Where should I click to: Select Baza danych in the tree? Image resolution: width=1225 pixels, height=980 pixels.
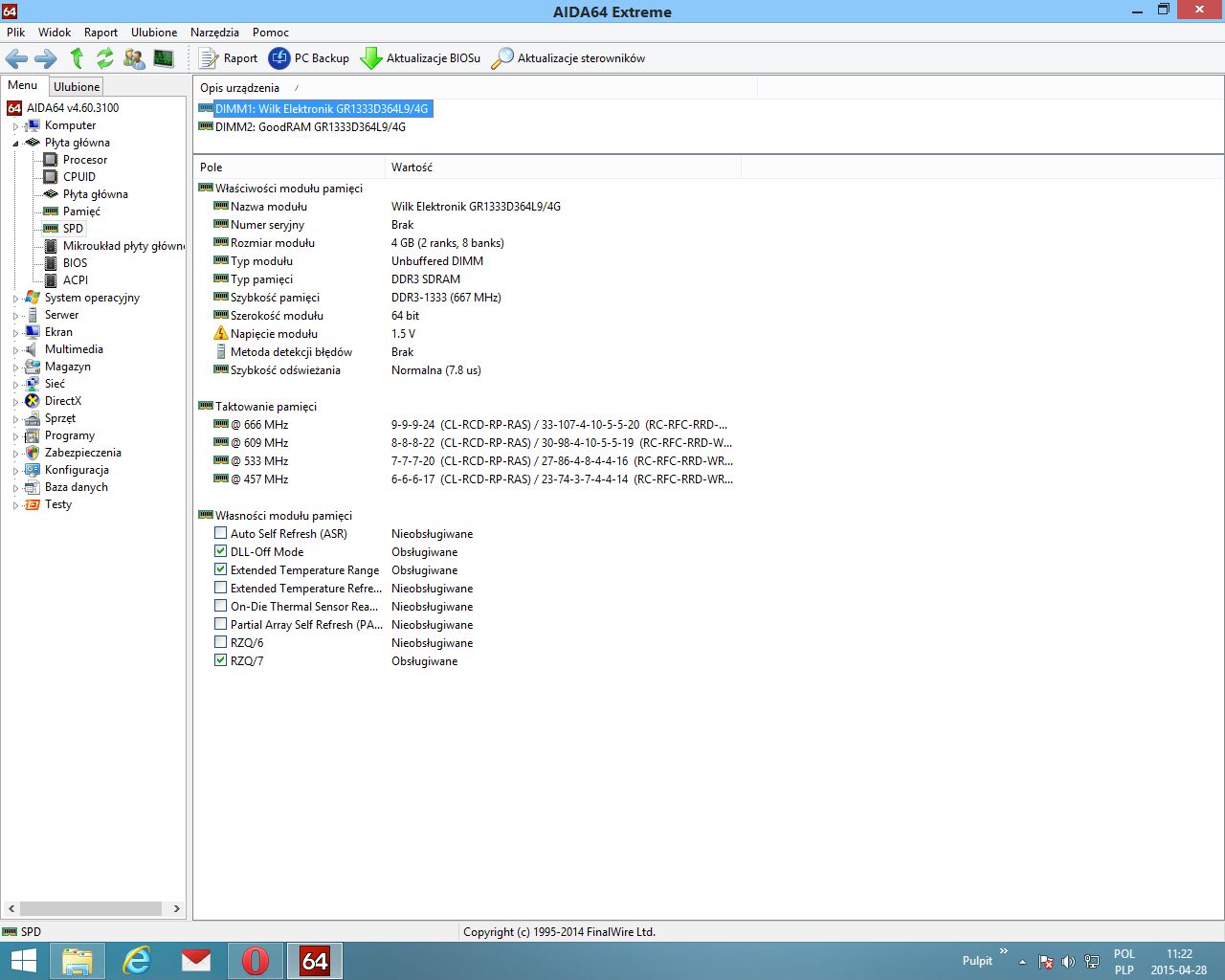coord(77,487)
